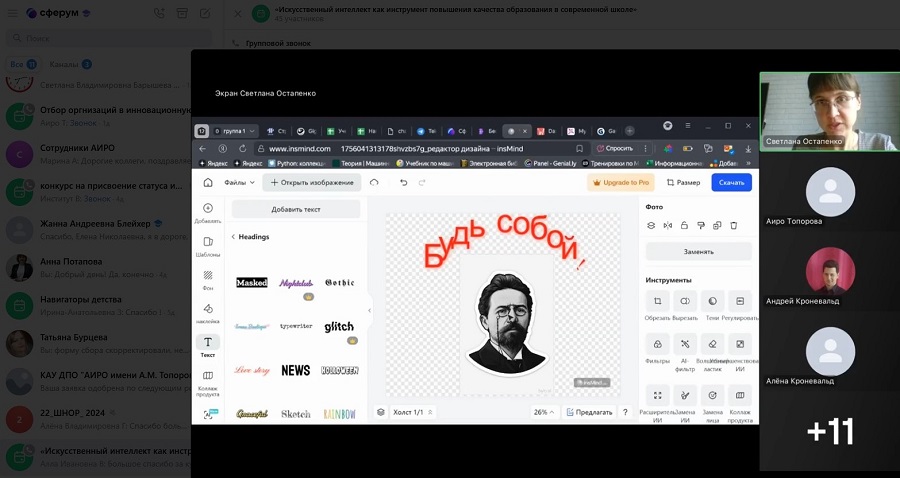Screen dimensions: 900x478
Task: Open the help question mark icon
Action: point(625,412)
